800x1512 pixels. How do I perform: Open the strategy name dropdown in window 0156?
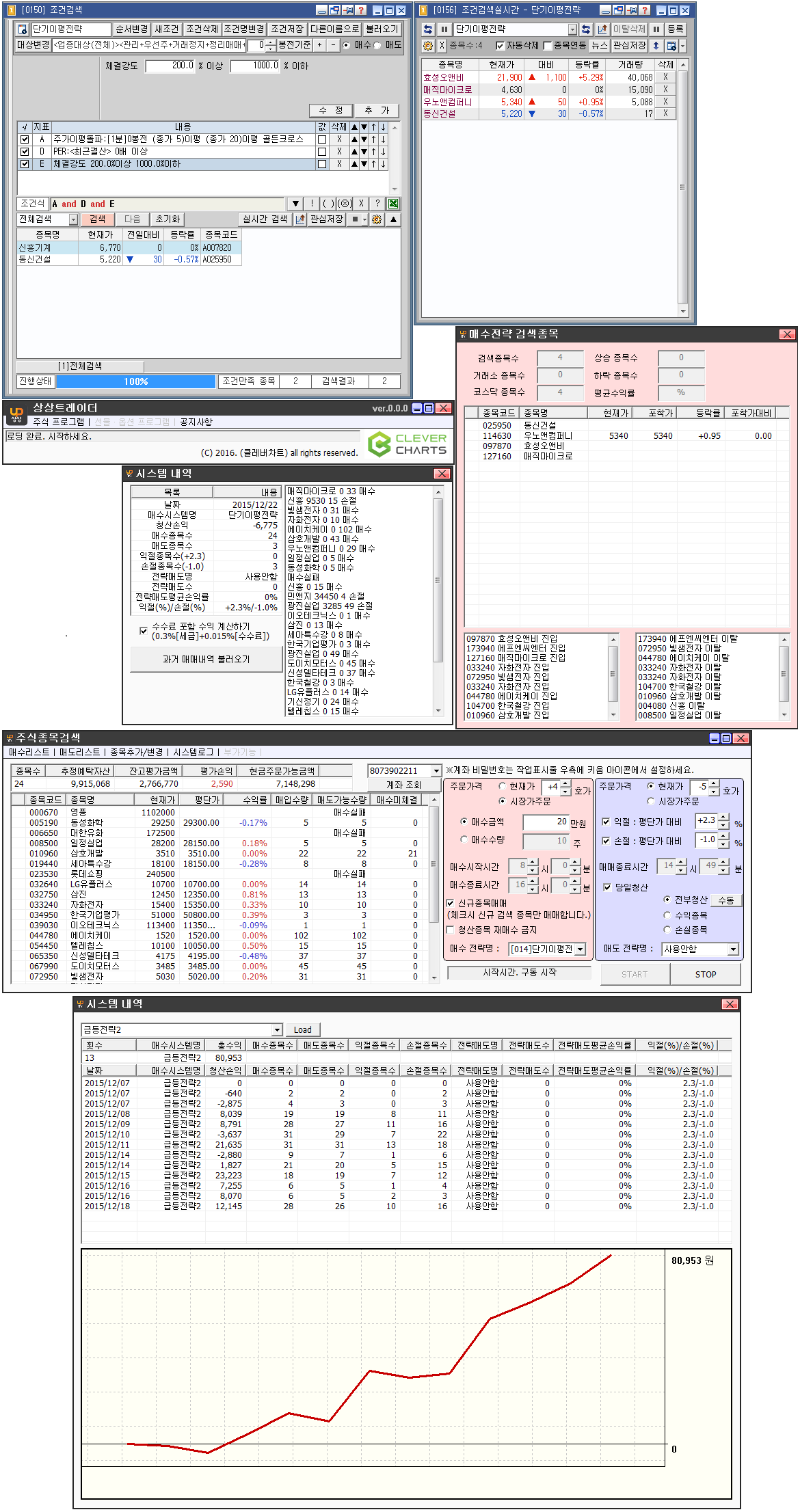[x=573, y=29]
